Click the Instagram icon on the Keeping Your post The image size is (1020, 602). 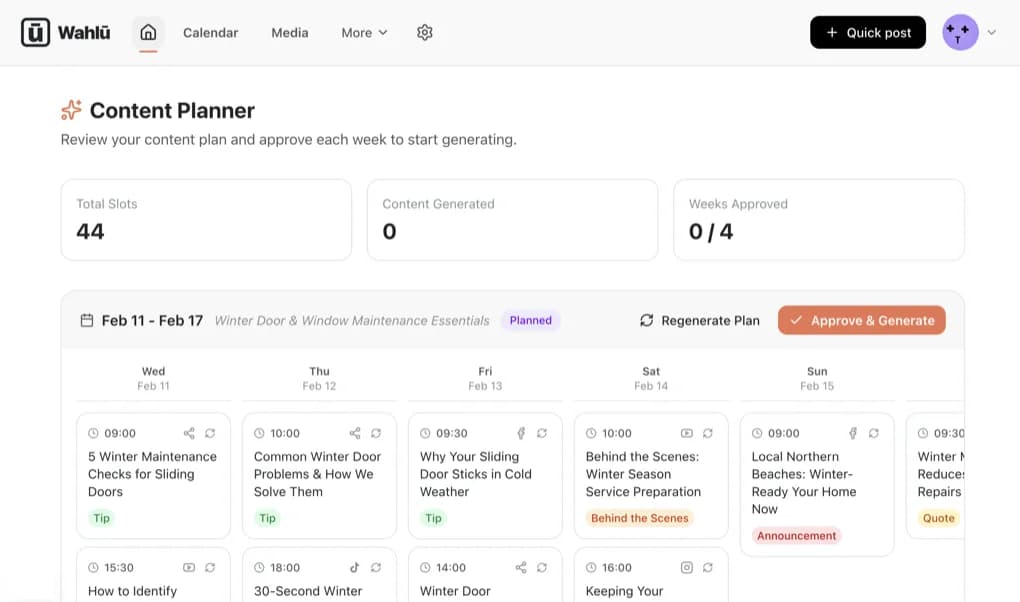pos(686,567)
